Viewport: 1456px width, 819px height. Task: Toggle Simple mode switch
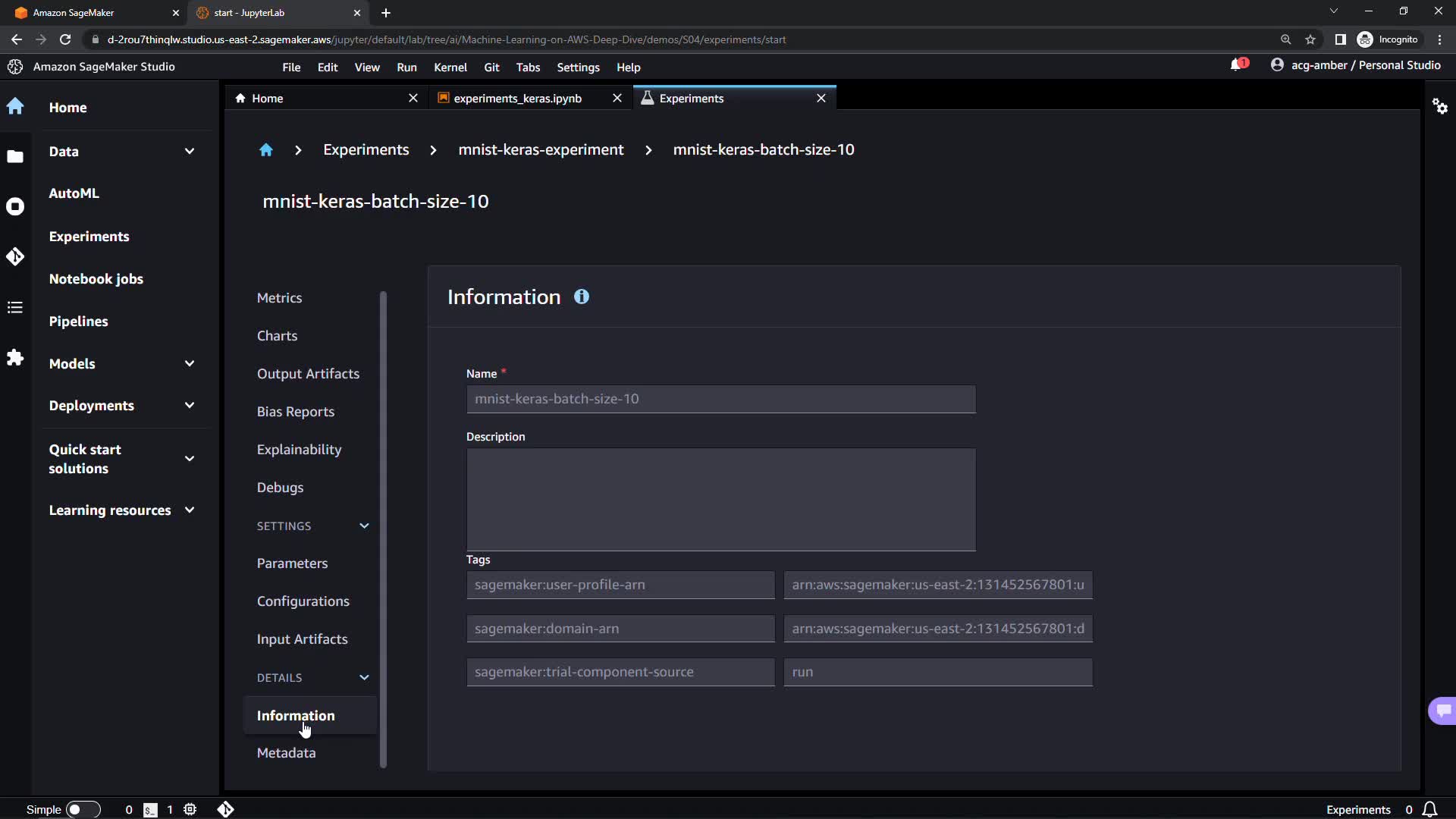[83, 809]
